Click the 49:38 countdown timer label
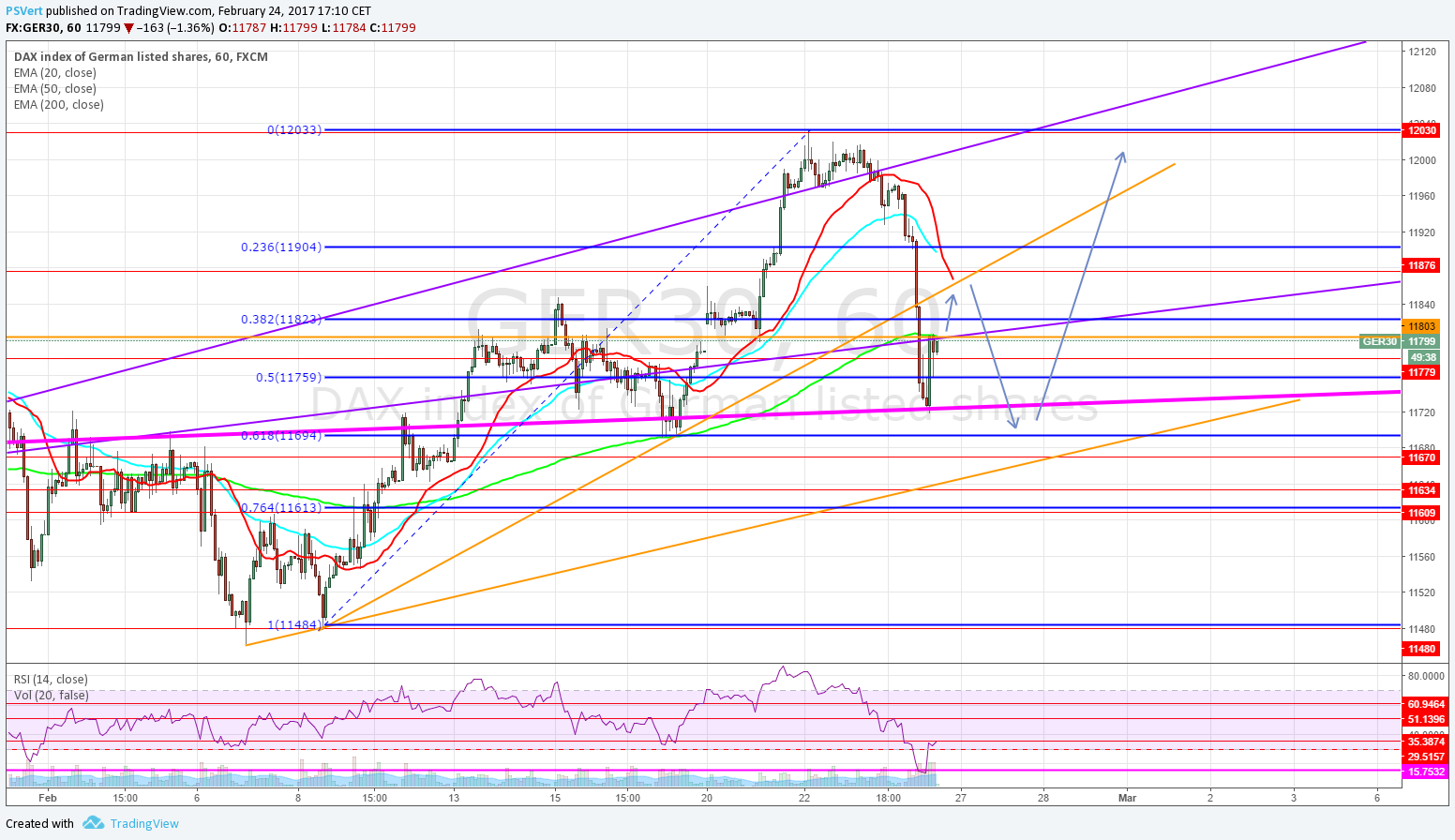The height and width of the screenshot is (840, 1455). [x=1423, y=358]
